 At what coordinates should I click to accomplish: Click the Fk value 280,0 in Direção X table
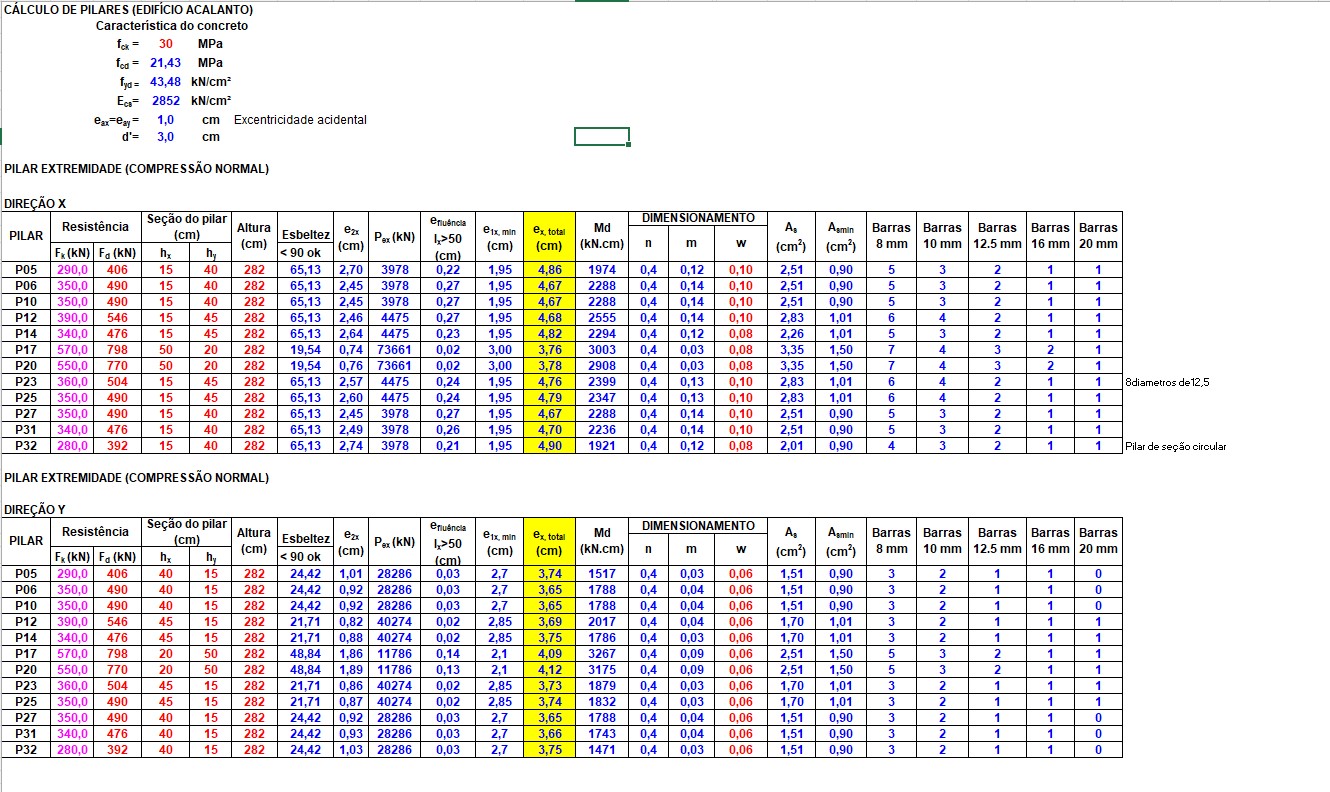[73, 446]
